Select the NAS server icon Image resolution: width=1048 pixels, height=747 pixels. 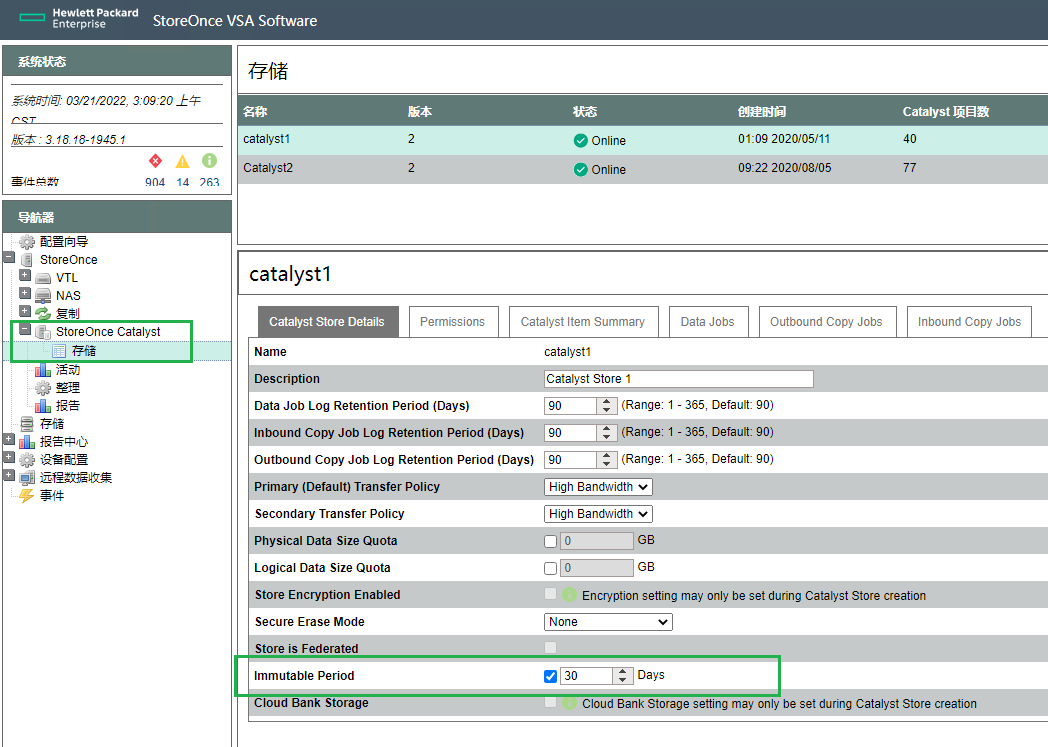click(x=43, y=295)
